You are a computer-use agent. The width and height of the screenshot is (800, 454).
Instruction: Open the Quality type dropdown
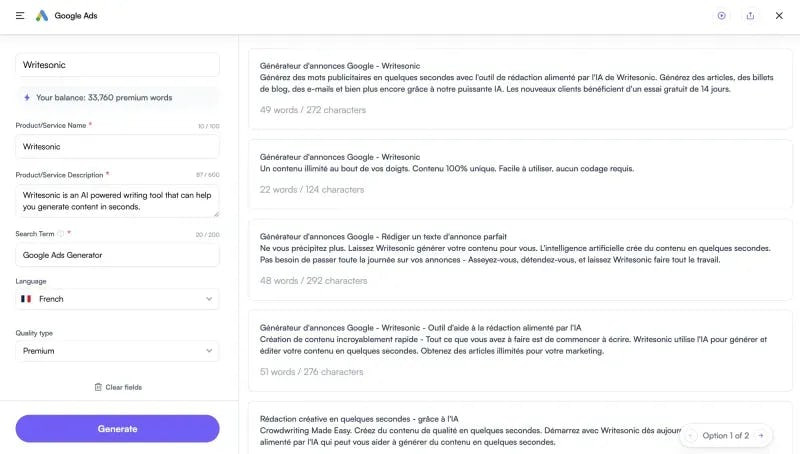point(117,351)
